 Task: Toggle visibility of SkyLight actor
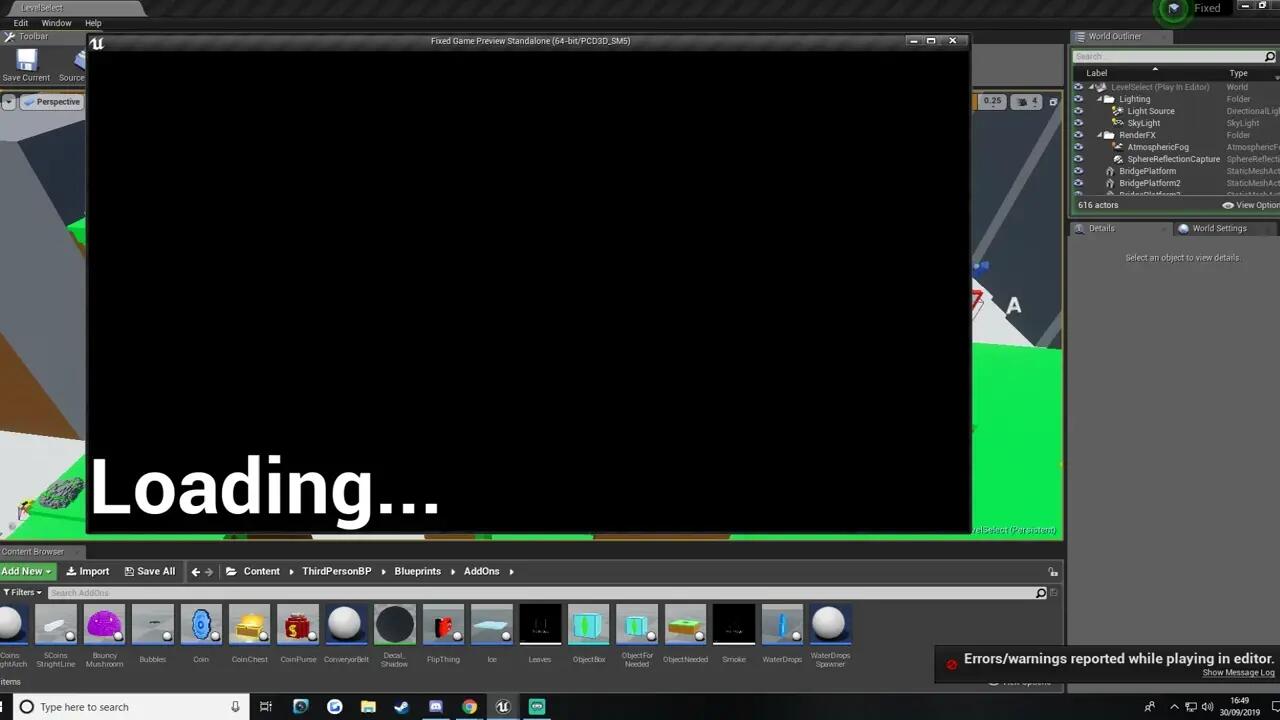tap(1078, 123)
